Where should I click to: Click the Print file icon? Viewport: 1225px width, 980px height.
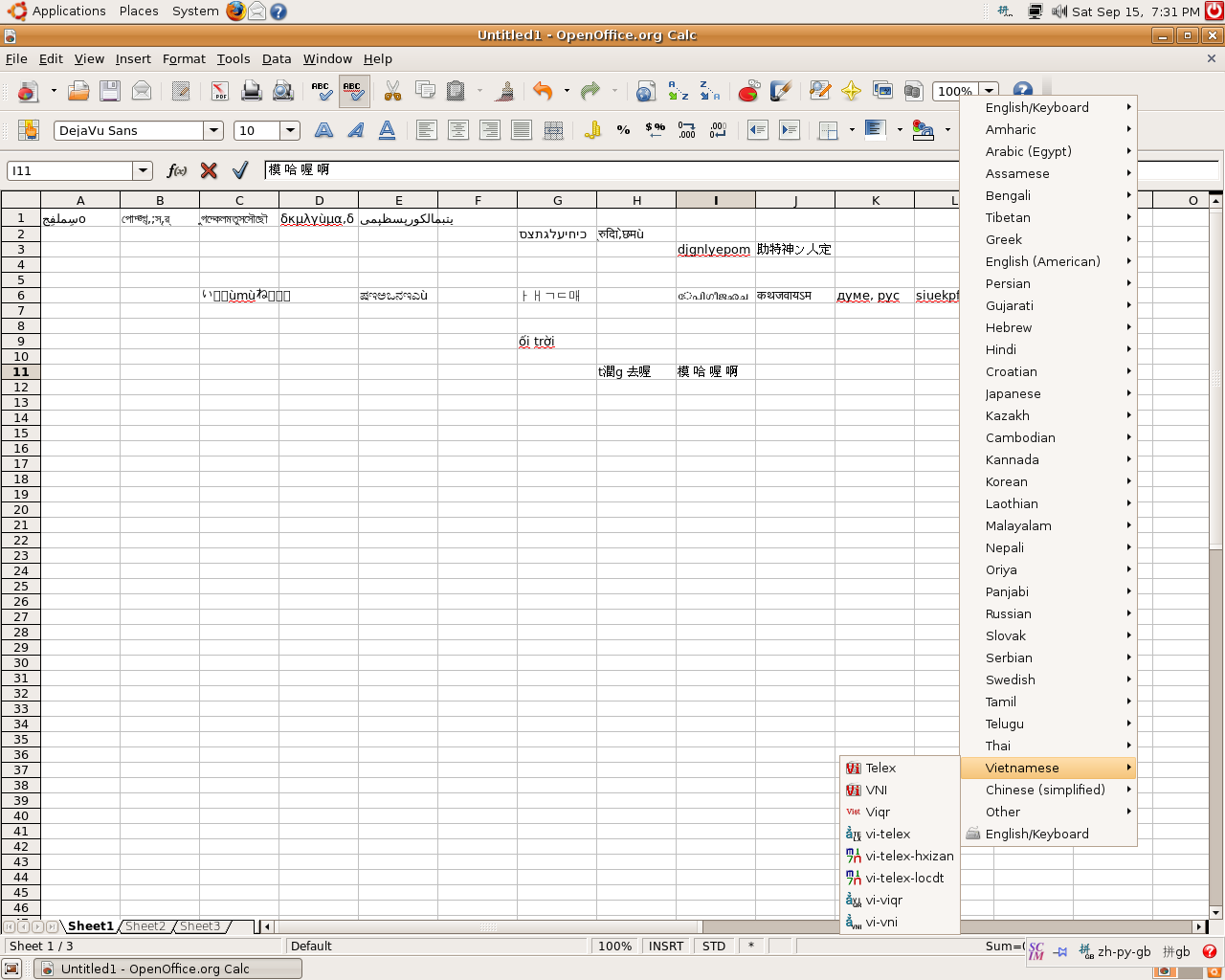click(252, 91)
